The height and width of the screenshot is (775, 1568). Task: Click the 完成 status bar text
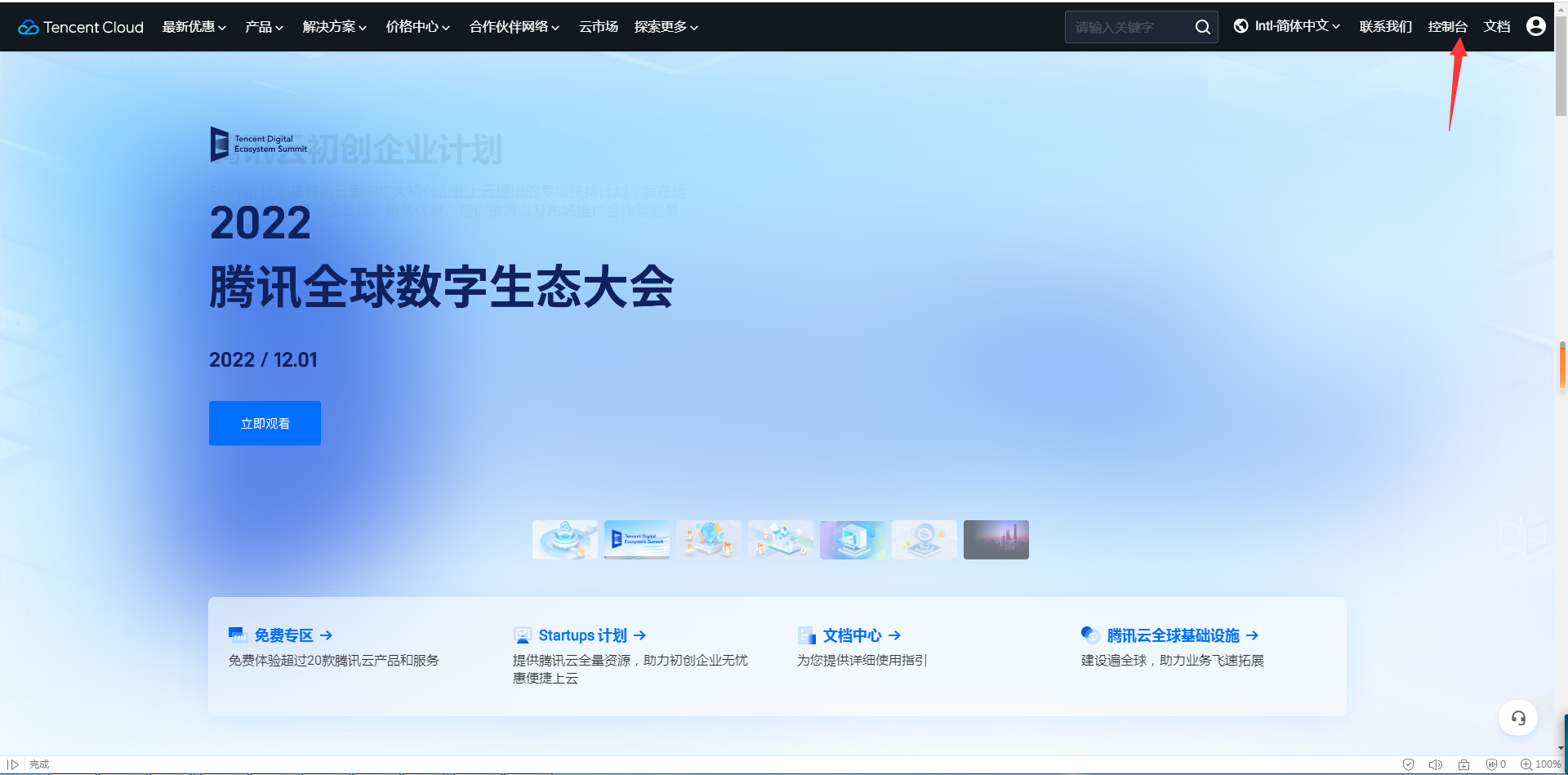pos(39,764)
